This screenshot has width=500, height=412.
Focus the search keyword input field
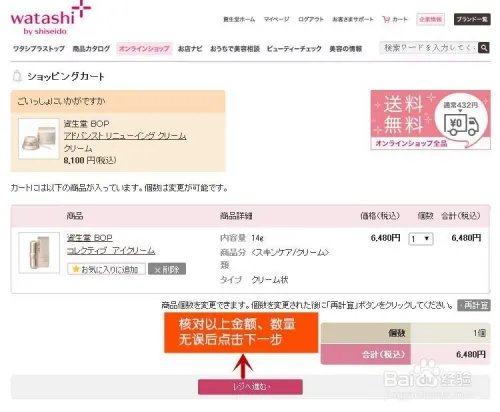429,48
